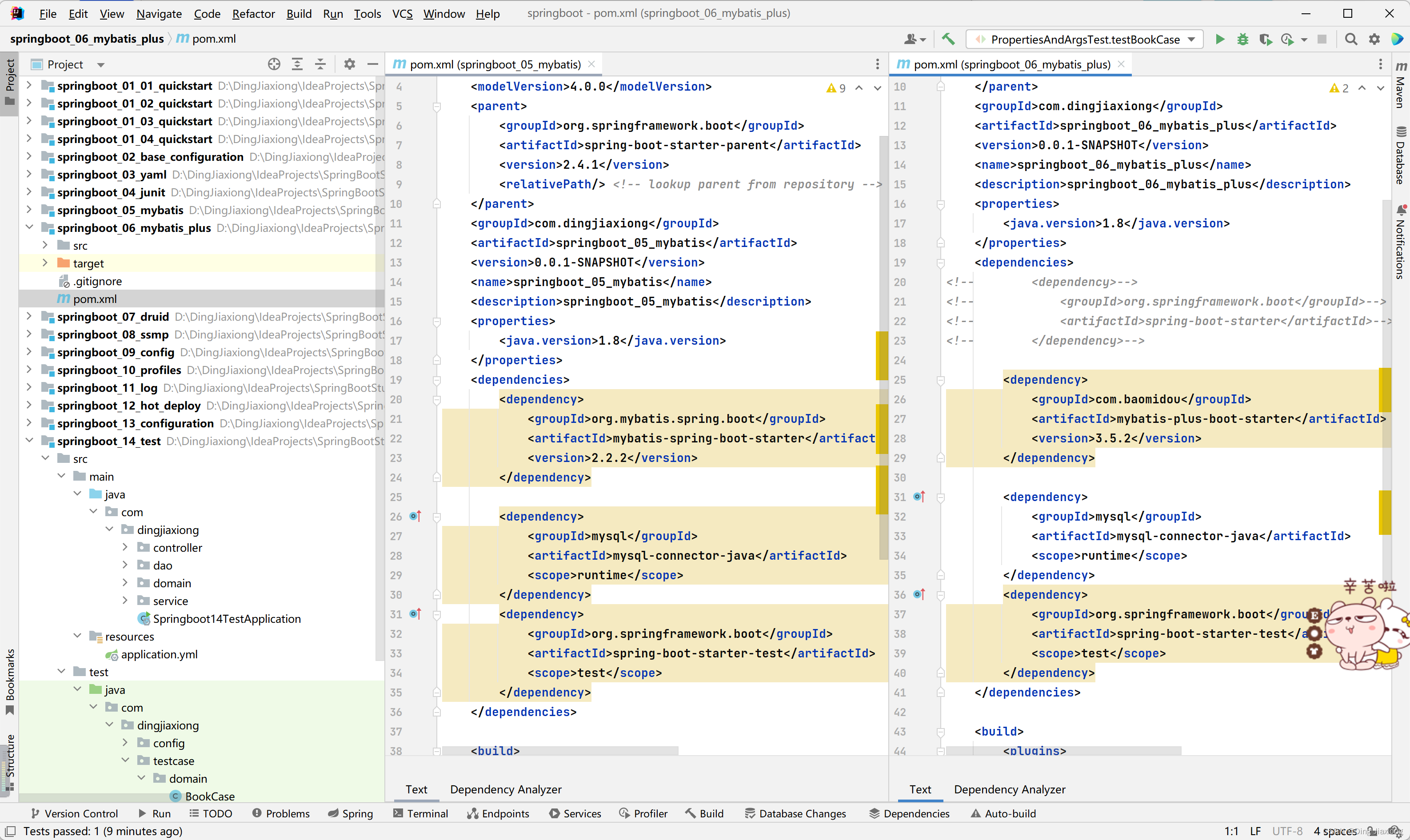Open the Database tool window
This screenshot has width=1410, height=840.
pyautogui.click(x=1401, y=155)
